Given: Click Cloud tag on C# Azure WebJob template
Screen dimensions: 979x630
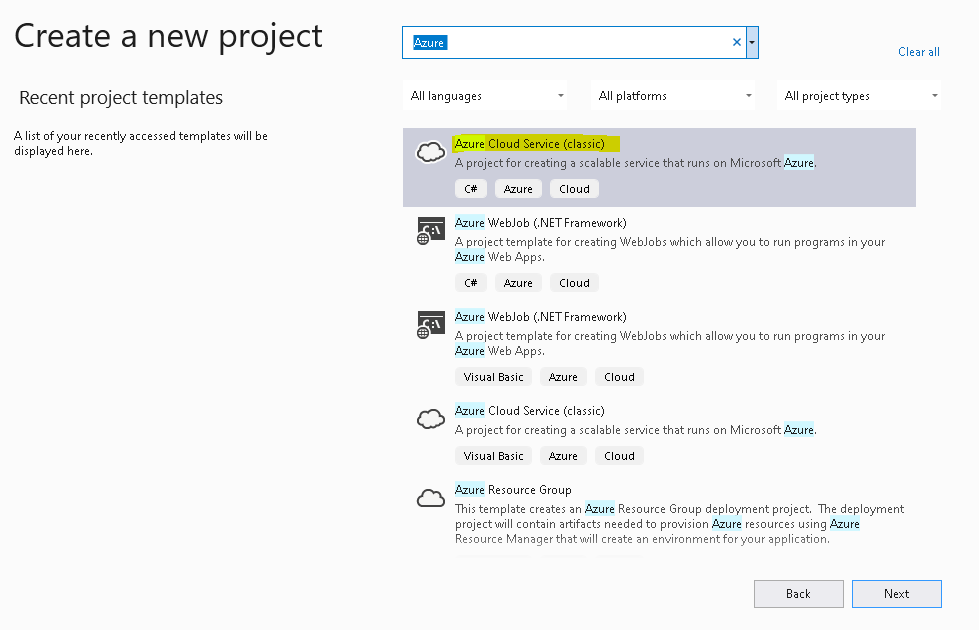Looking at the screenshot, I should coord(574,283).
